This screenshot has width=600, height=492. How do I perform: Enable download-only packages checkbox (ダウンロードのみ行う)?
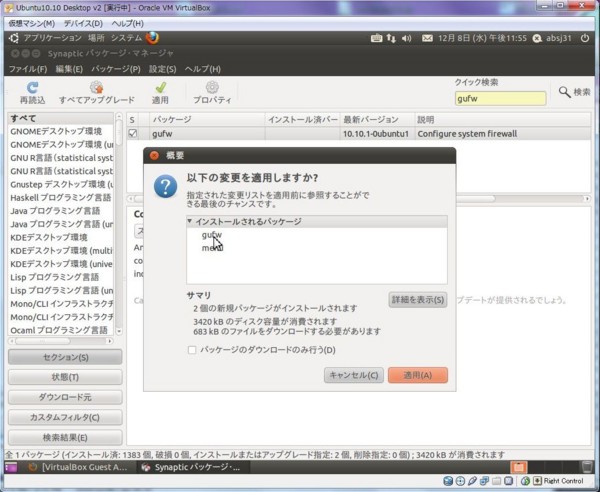(192, 350)
